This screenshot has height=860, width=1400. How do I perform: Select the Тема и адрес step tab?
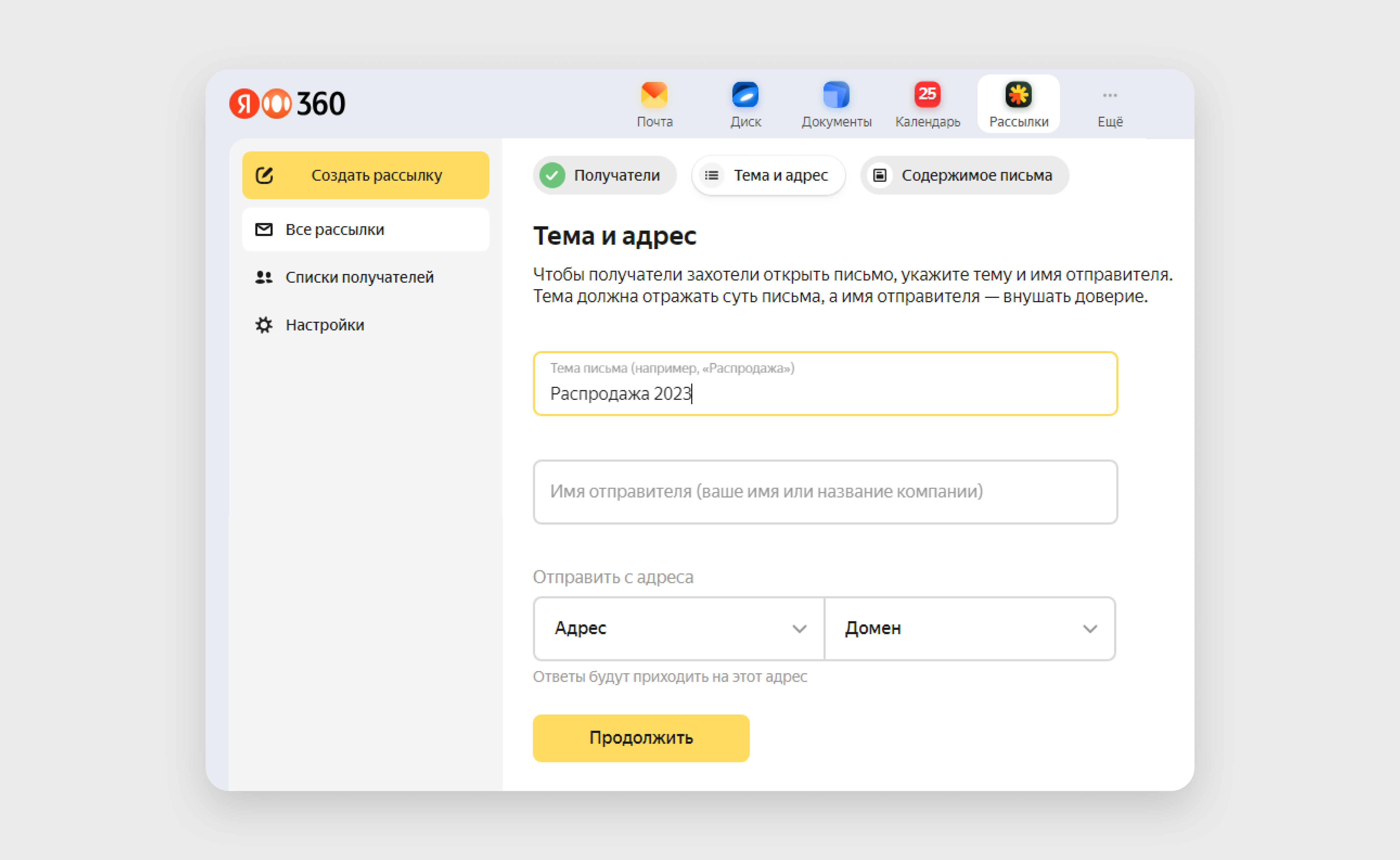[x=768, y=175]
